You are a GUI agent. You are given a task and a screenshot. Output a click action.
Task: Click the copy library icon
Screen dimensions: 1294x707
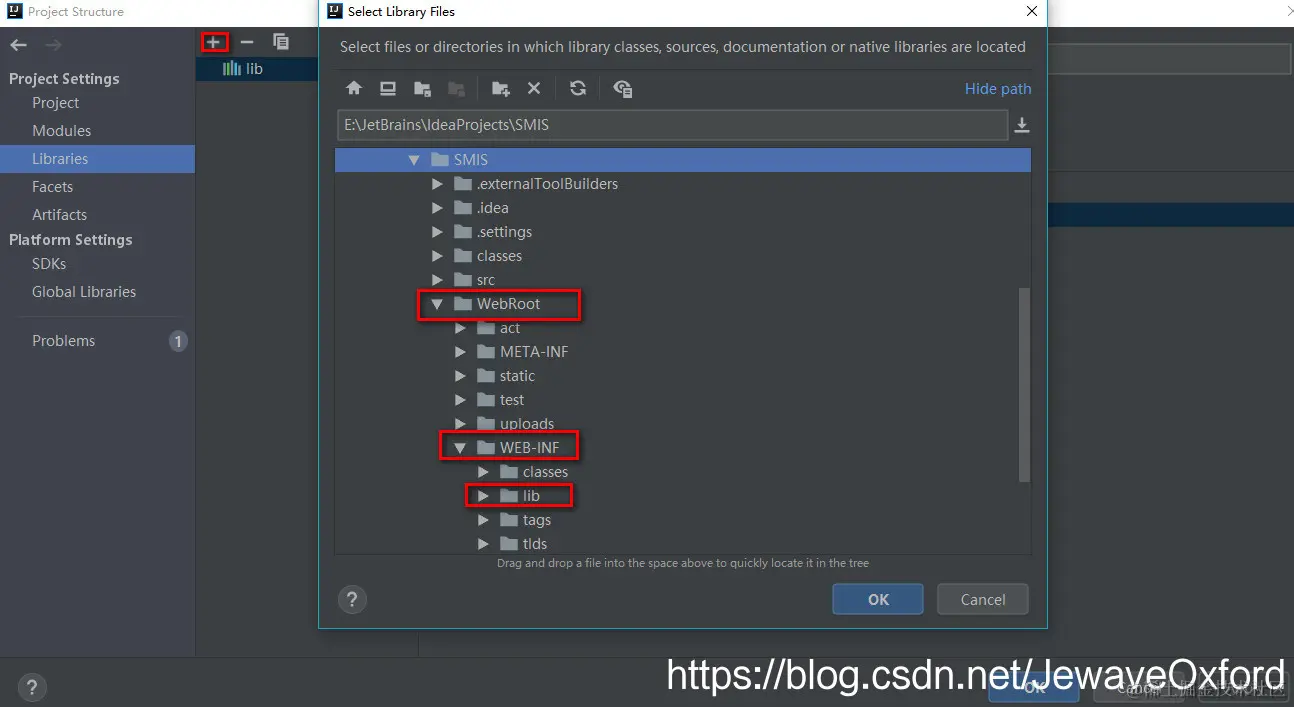(281, 42)
